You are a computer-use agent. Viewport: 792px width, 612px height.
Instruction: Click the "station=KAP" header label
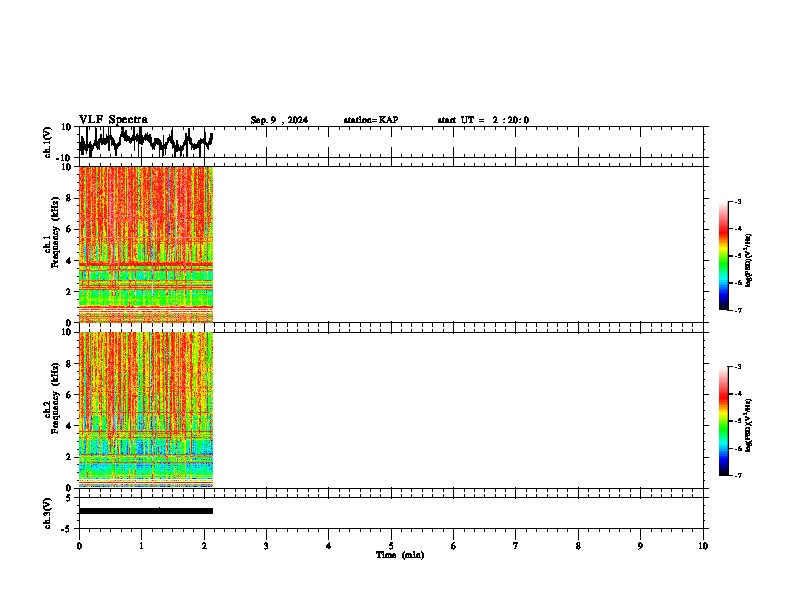click(x=371, y=120)
